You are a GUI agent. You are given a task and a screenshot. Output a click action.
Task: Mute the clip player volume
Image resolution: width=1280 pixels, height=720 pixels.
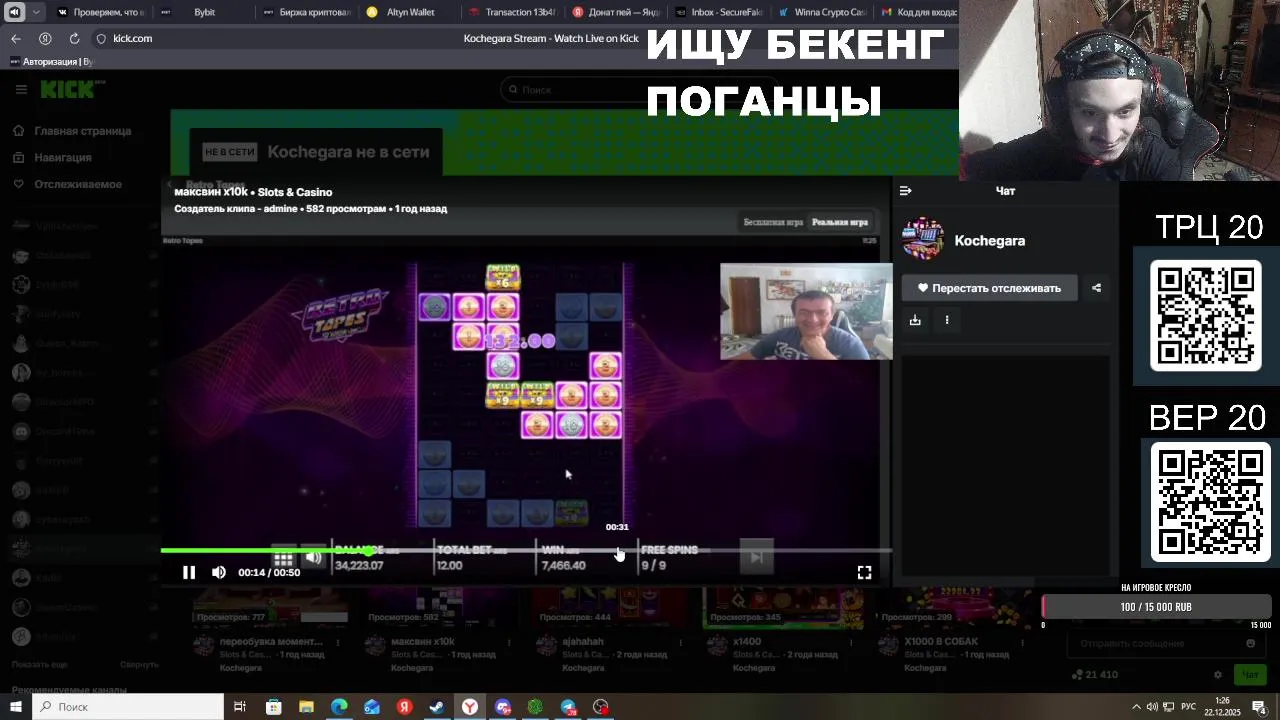click(219, 572)
